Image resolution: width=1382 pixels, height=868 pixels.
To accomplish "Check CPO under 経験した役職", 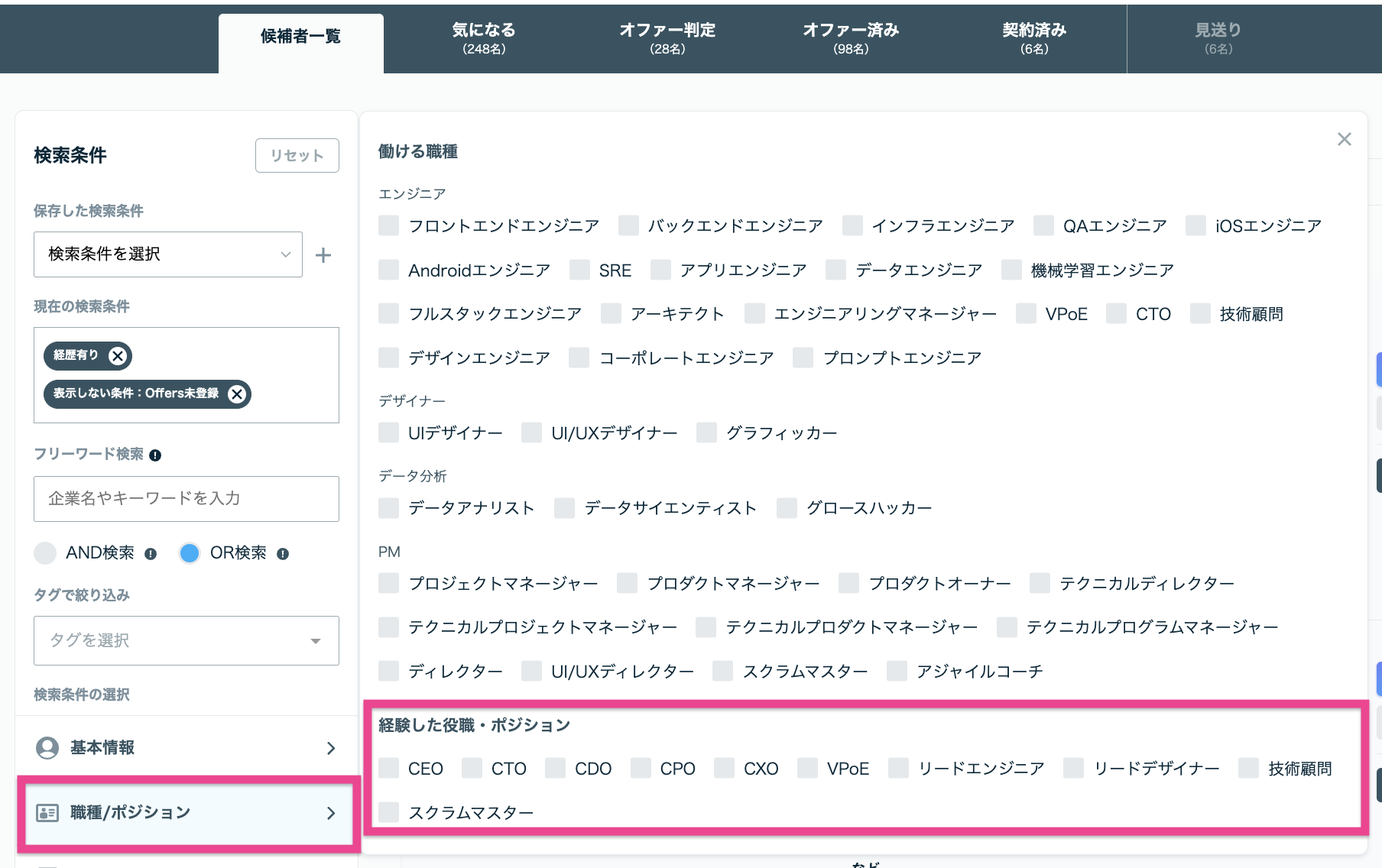I will [x=641, y=768].
